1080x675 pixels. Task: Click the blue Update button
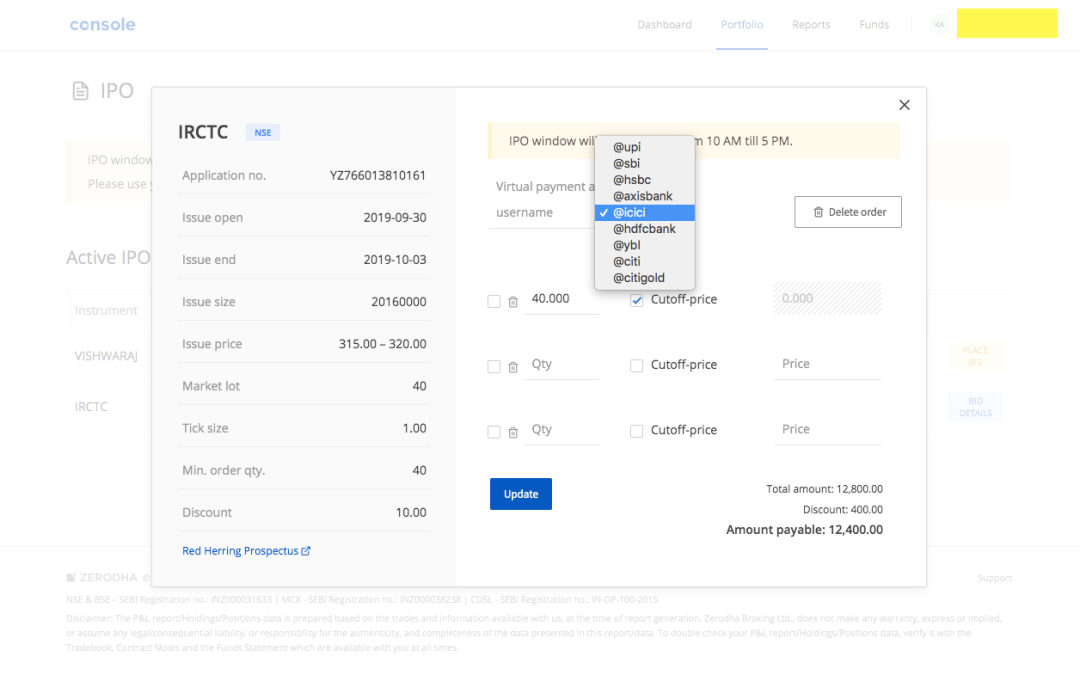pos(521,494)
